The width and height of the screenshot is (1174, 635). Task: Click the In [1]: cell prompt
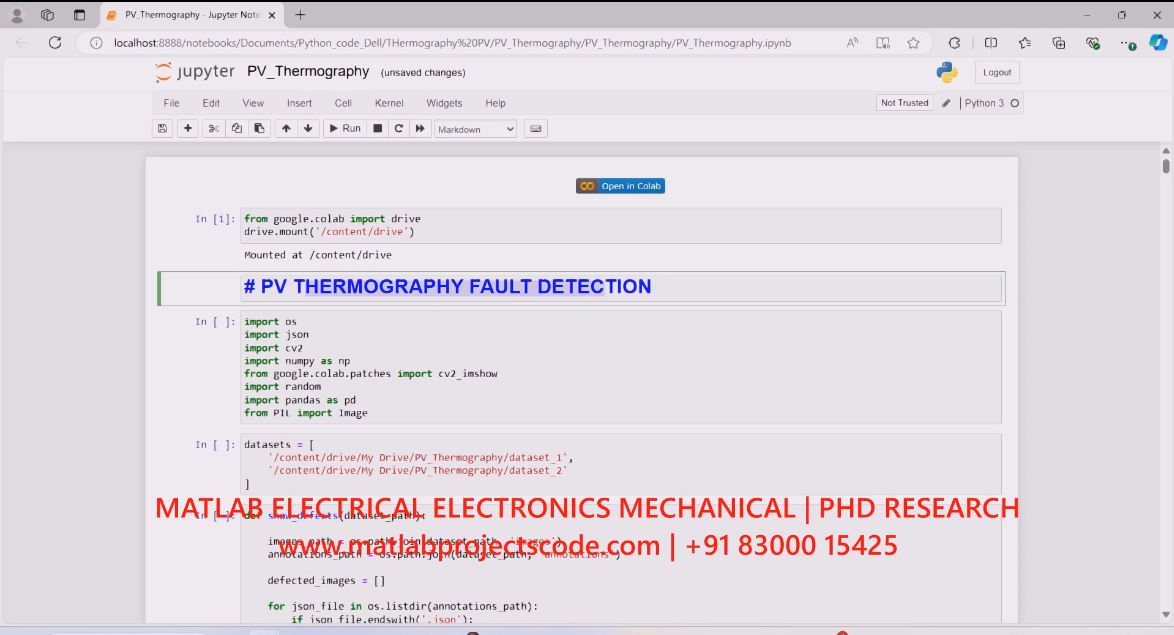pos(215,219)
